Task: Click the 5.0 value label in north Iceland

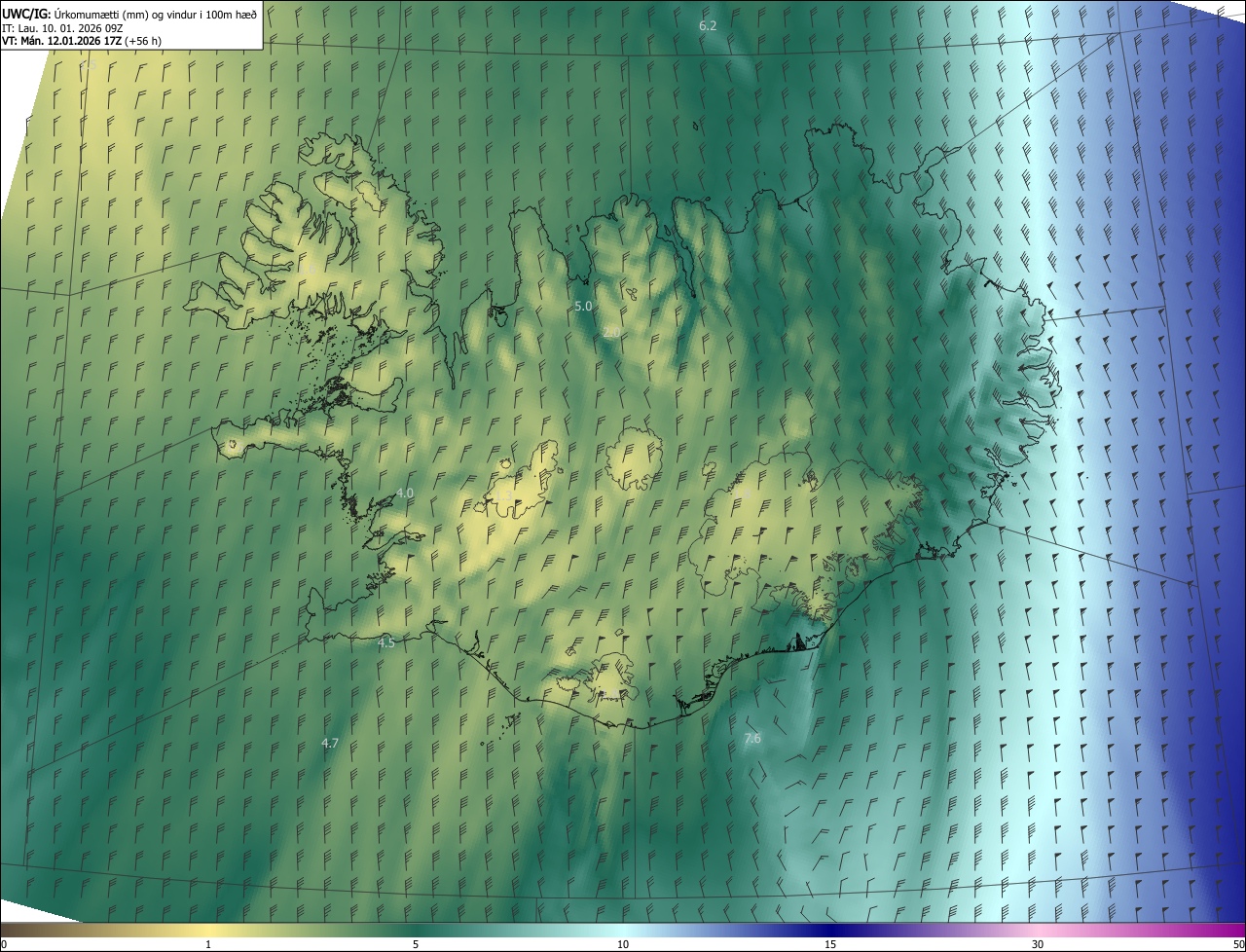Action: coord(583,306)
